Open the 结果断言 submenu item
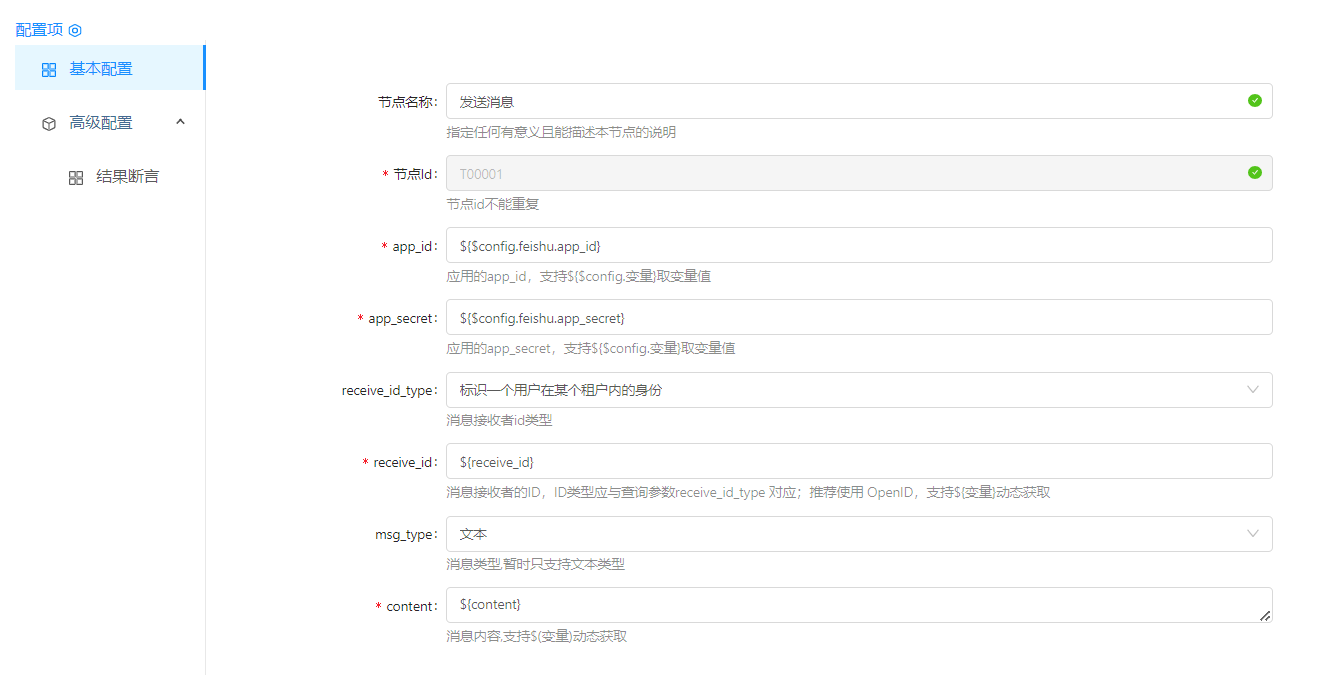The height and width of the screenshot is (675, 1334). (x=127, y=177)
